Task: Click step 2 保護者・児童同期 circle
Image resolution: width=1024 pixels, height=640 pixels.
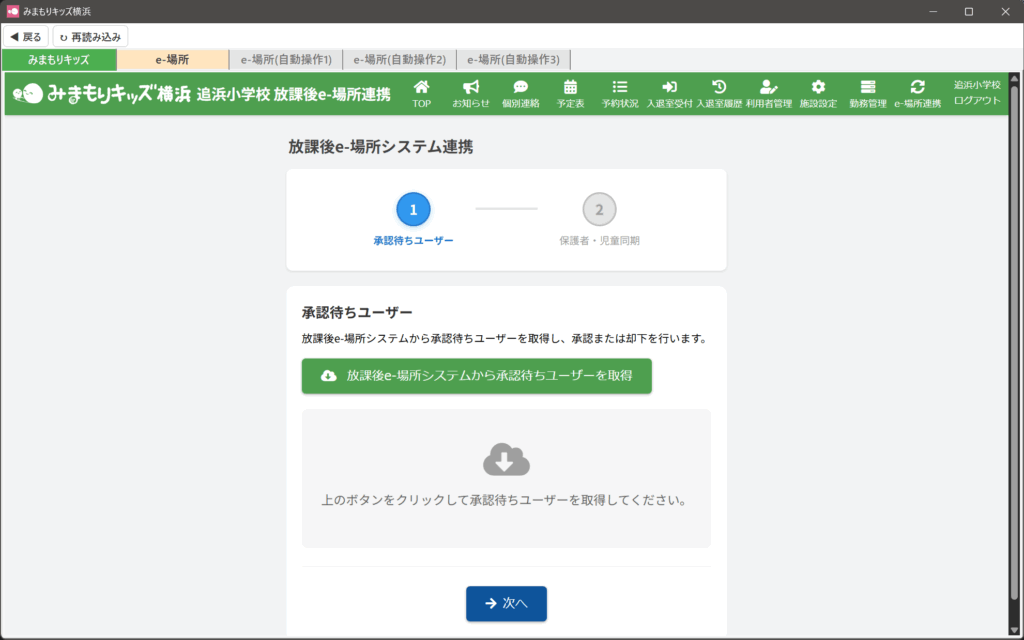Action: (599, 210)
